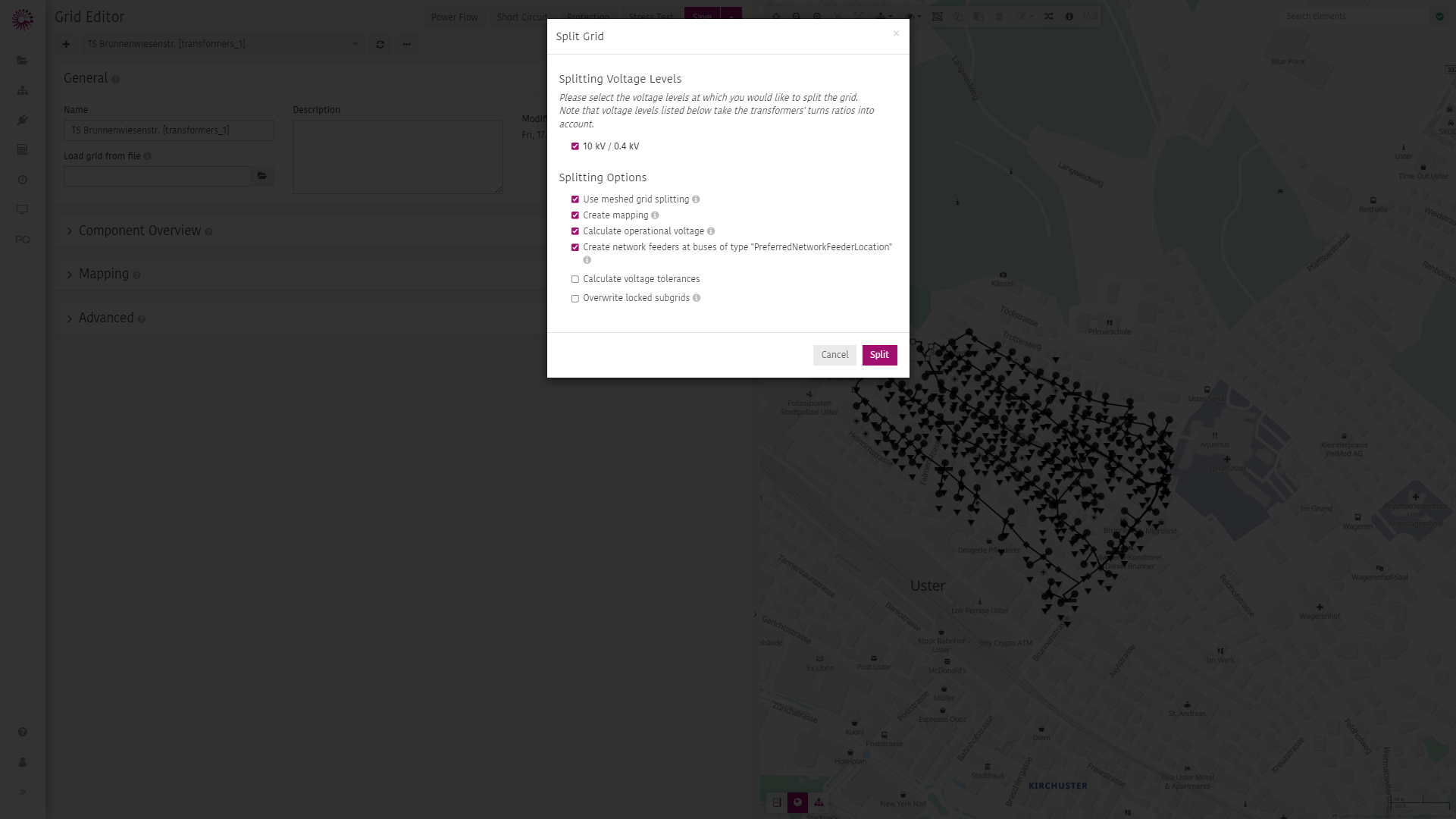Click the Split button

point(880,355)
